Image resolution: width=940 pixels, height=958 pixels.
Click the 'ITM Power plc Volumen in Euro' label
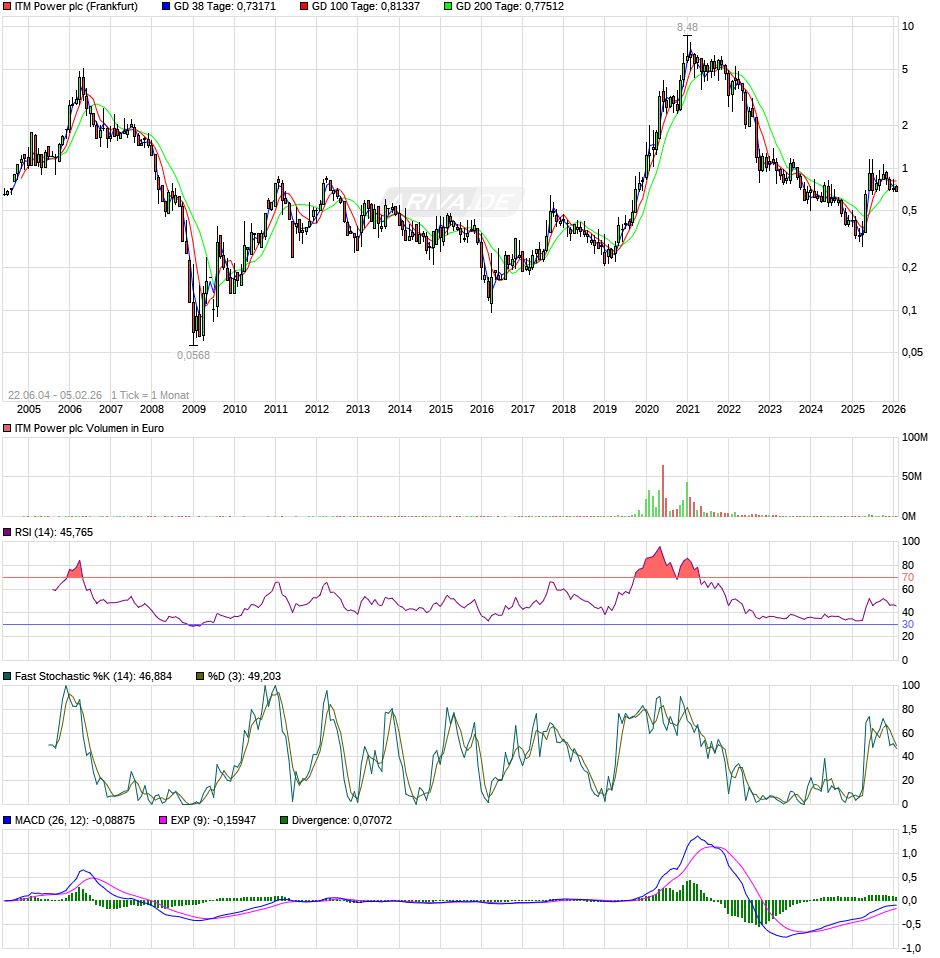pyautogui.click(x=89, y=428)
